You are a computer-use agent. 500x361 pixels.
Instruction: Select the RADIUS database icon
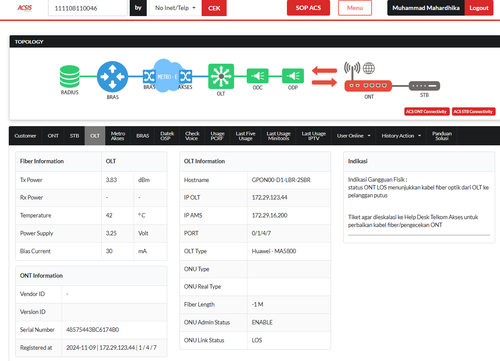[70, 76]
